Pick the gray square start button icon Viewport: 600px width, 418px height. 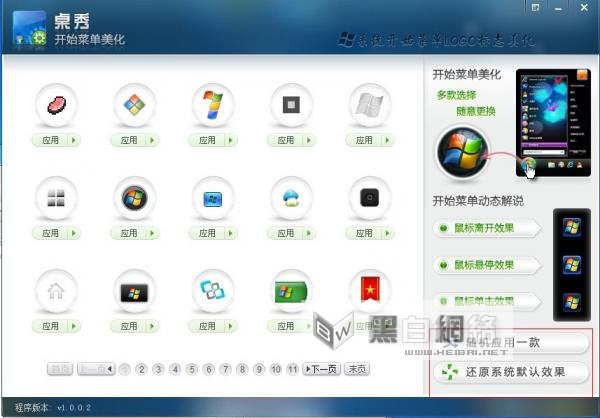coord(292,105)
